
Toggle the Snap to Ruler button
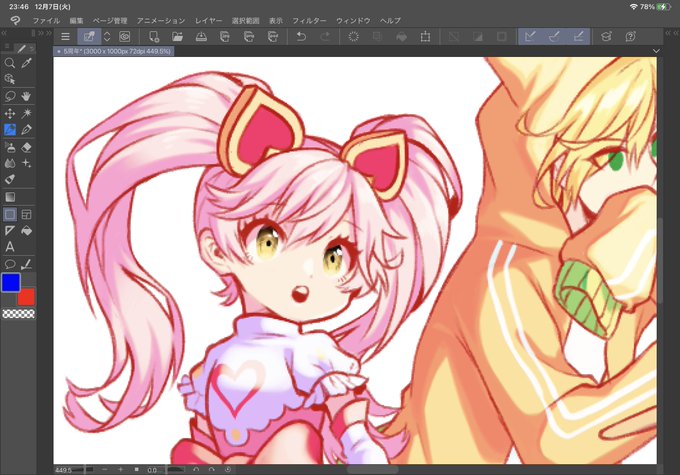click(x=530, y=37)
